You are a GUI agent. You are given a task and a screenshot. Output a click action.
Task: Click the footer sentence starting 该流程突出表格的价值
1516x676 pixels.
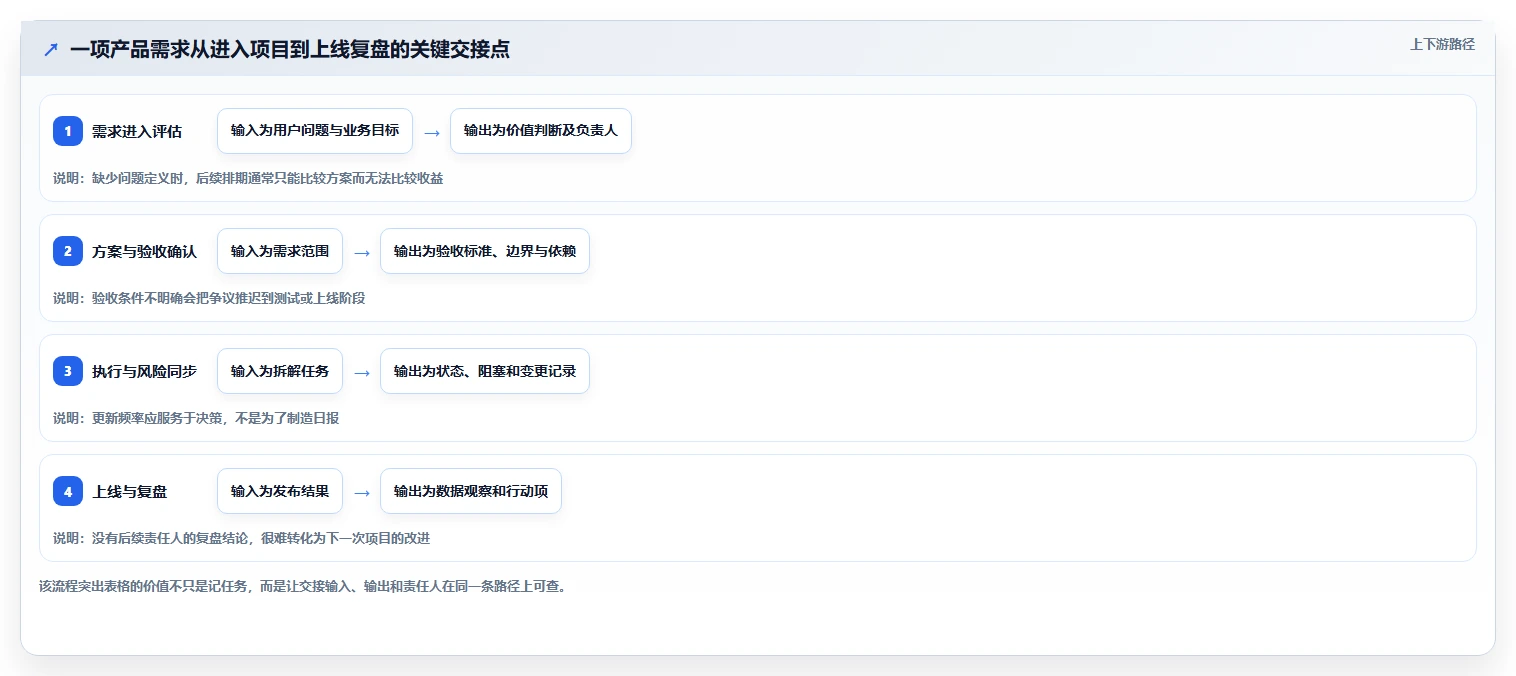[x=303, y=586]
